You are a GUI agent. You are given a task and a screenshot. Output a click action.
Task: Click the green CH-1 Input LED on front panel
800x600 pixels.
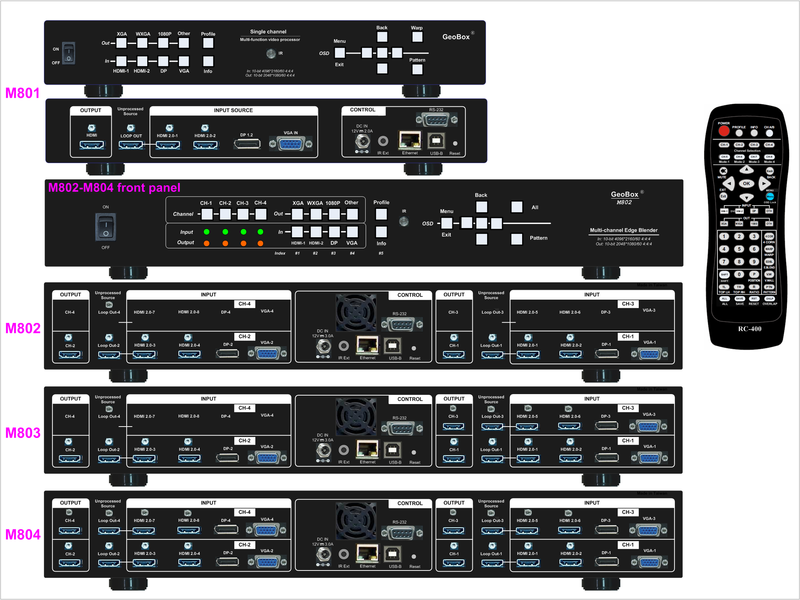[x=207, y=232]
